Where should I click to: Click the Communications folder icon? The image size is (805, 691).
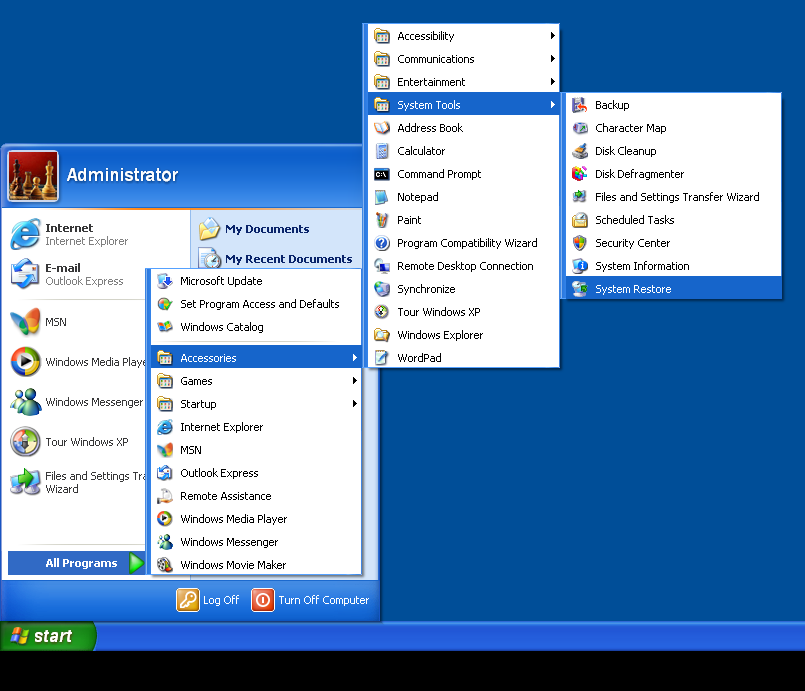tap(382, 59)
